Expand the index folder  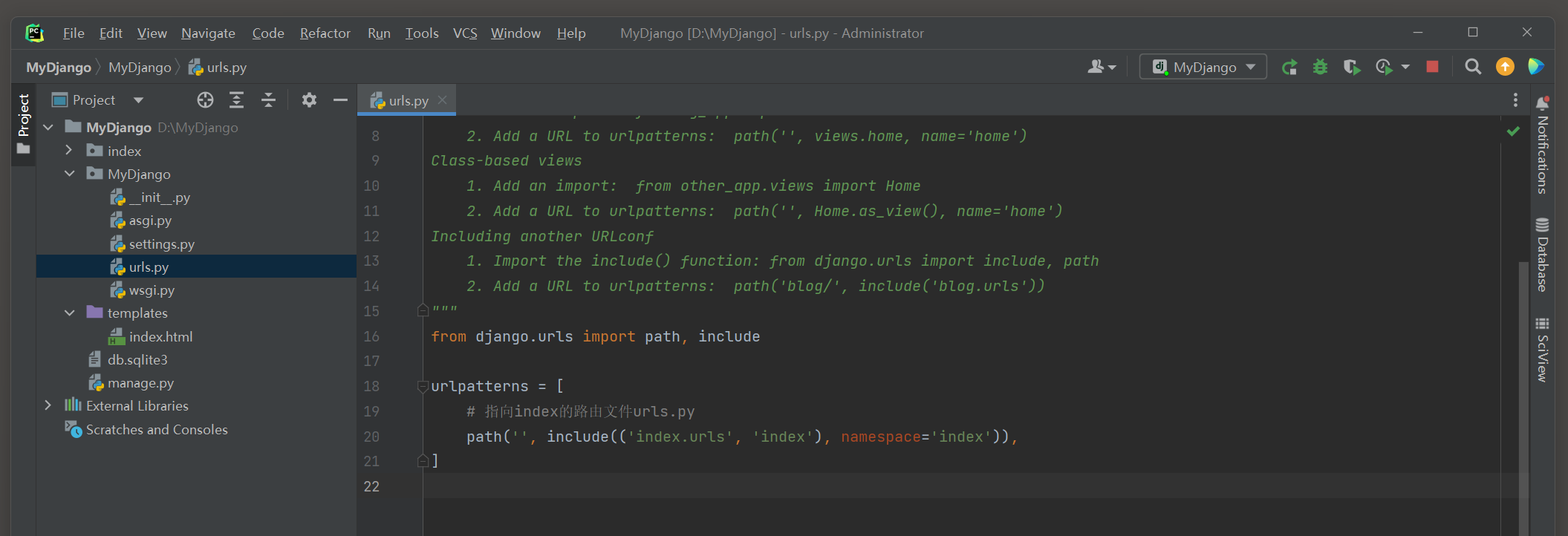tap(69, 151)
